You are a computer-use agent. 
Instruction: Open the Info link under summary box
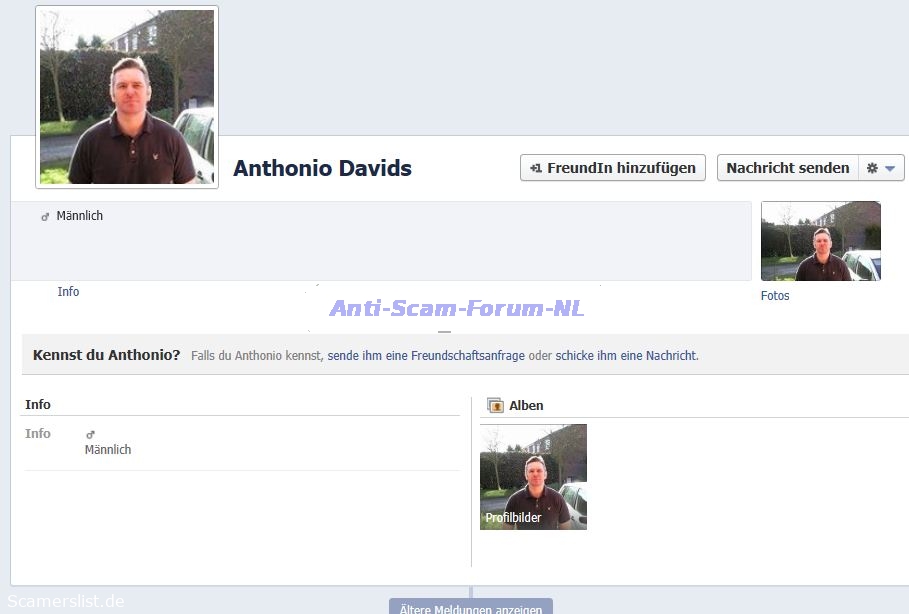click(x=68, y=292)
